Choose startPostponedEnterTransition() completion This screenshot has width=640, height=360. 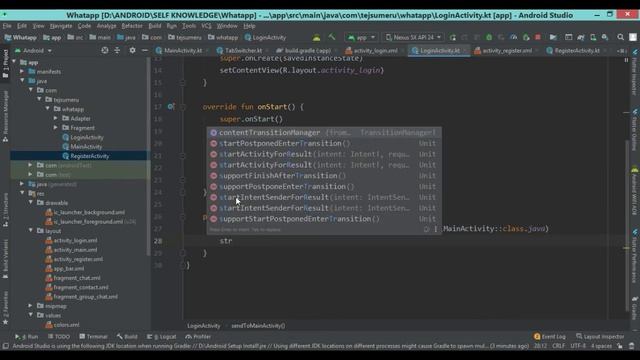coord(324,143)
